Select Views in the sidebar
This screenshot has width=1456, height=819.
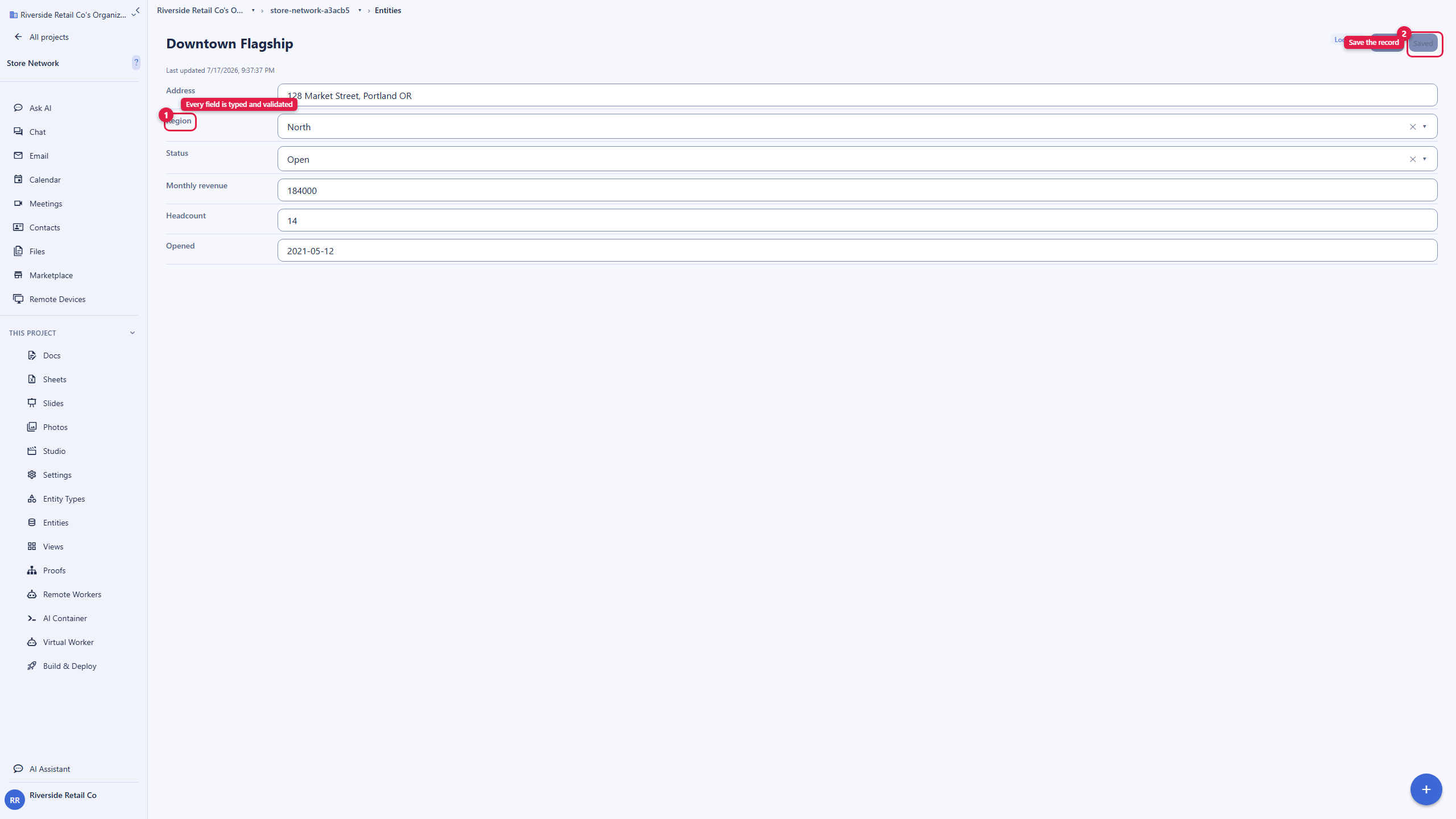(53, 547)
